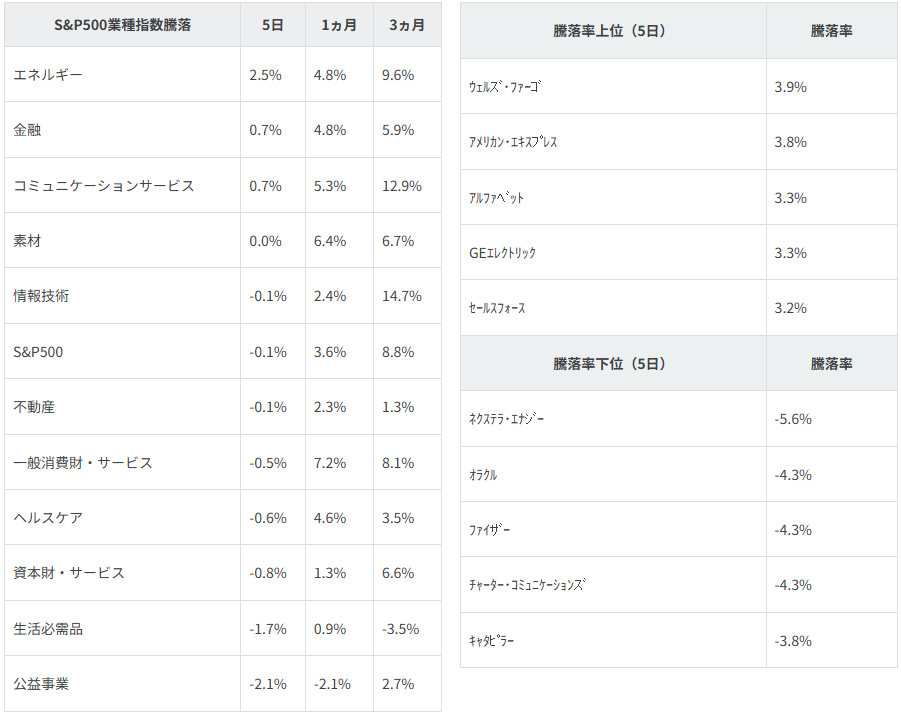The height and width of the screenshot is (714, 901).
Task: Click the 一般消費財・サービス sector label
Action: (x=83, y=463)
